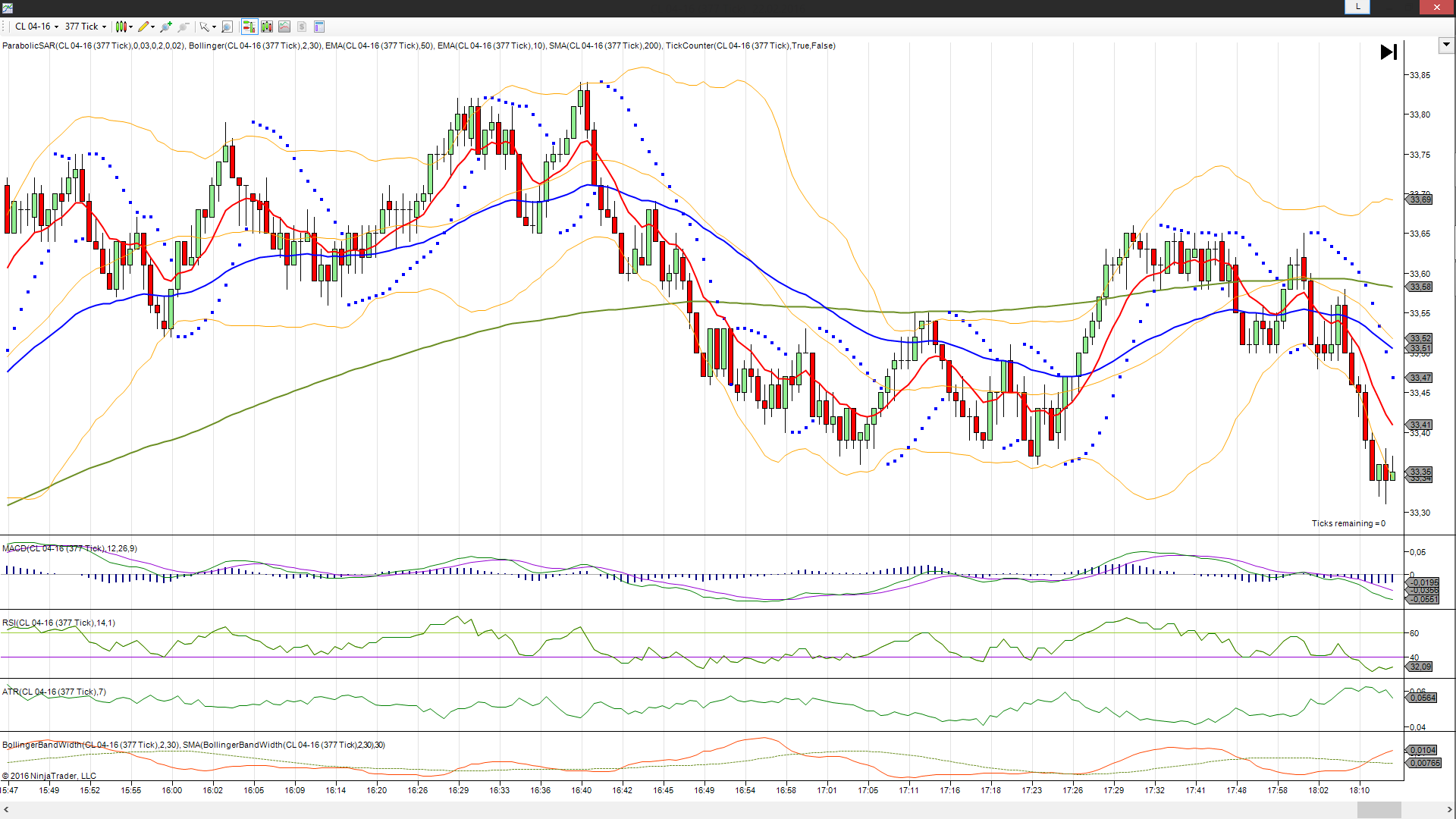Click the 33,69 price marker on axis
This screenshot has height=819, width=1456.
[1420, 199]
